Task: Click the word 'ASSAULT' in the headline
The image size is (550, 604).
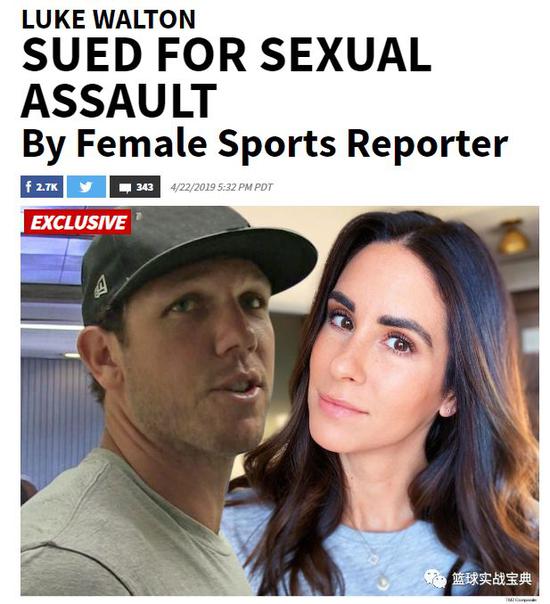Action: pyautogui.click(x=119, y=101)
